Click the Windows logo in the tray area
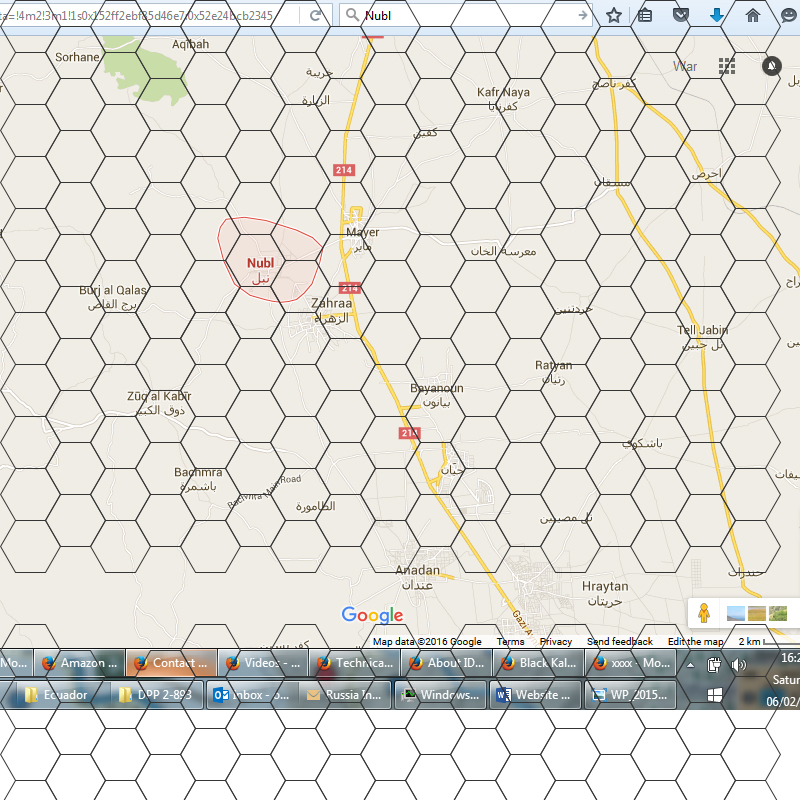 (714, 694)
